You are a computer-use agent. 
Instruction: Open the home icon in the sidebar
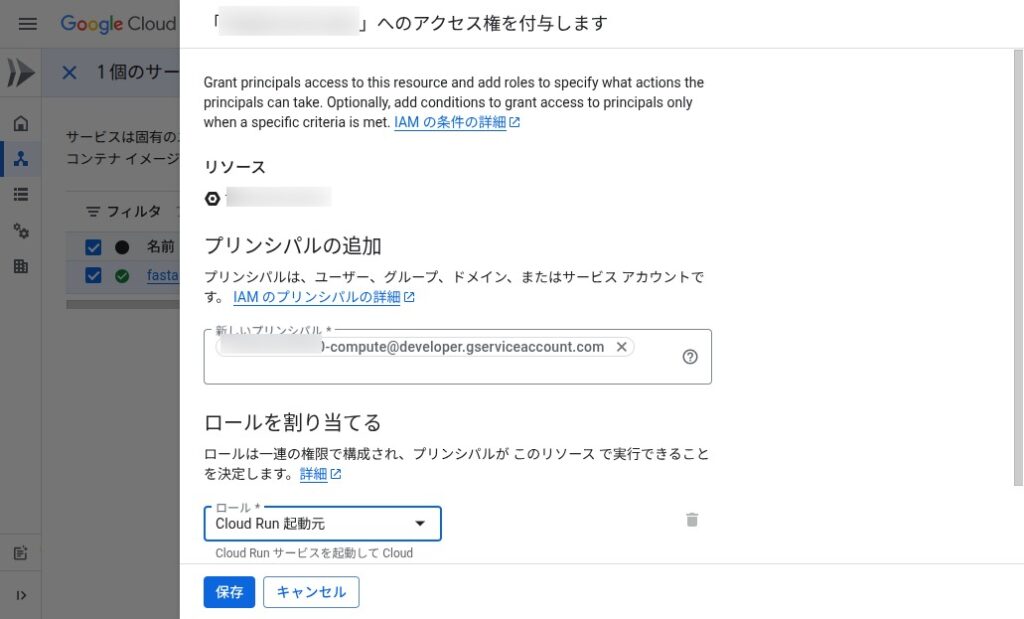pyautogui.click(x=21, y=124)
